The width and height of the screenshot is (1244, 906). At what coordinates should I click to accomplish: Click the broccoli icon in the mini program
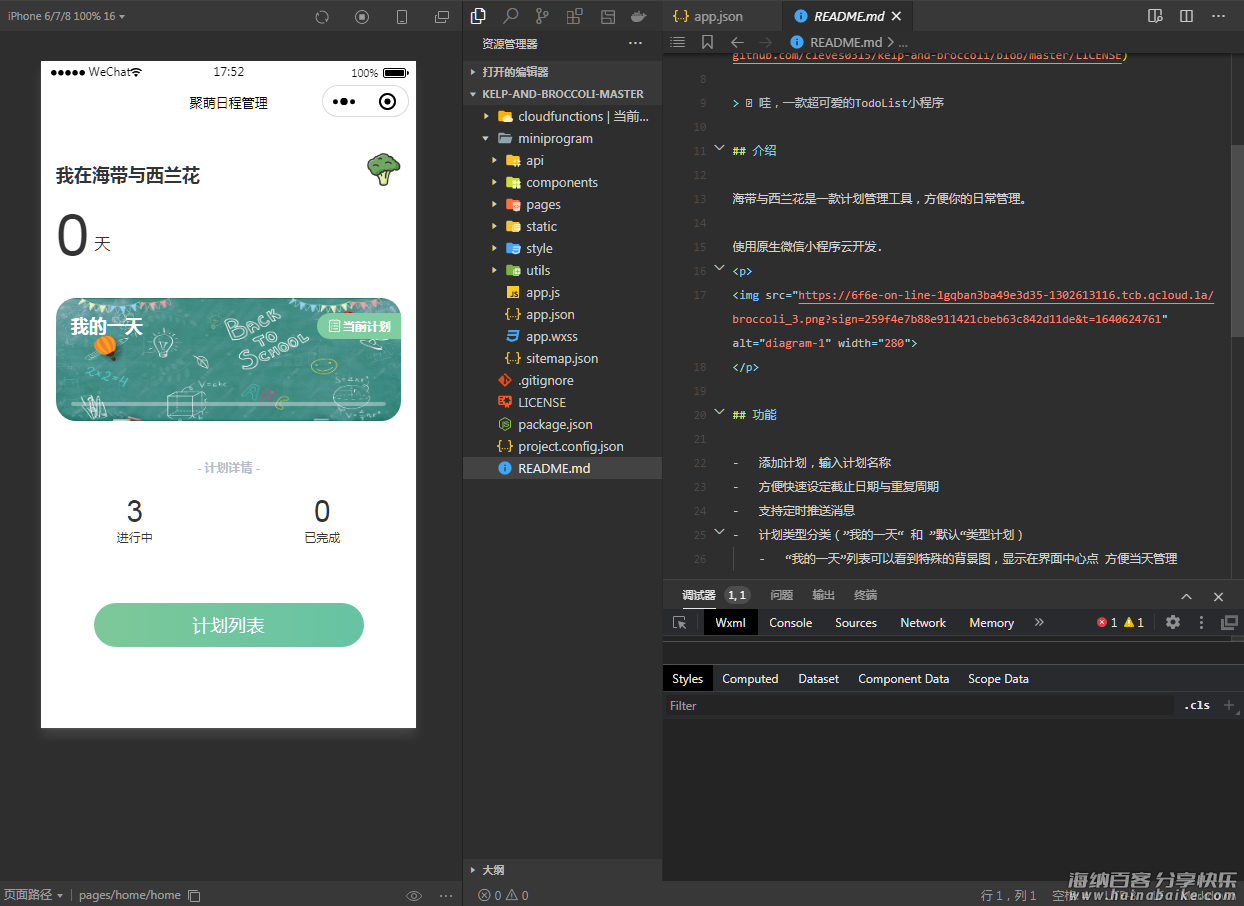point(383,169)
